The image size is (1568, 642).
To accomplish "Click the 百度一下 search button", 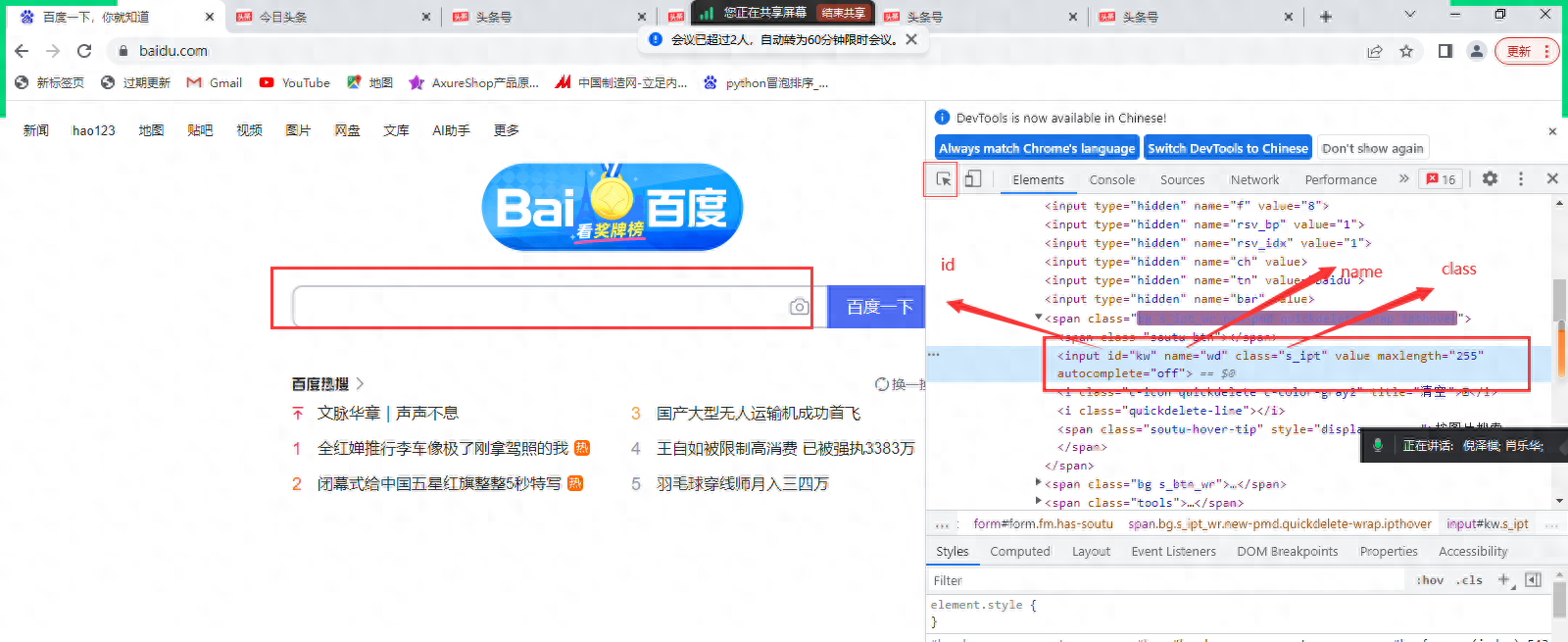I will coord(878,307).
